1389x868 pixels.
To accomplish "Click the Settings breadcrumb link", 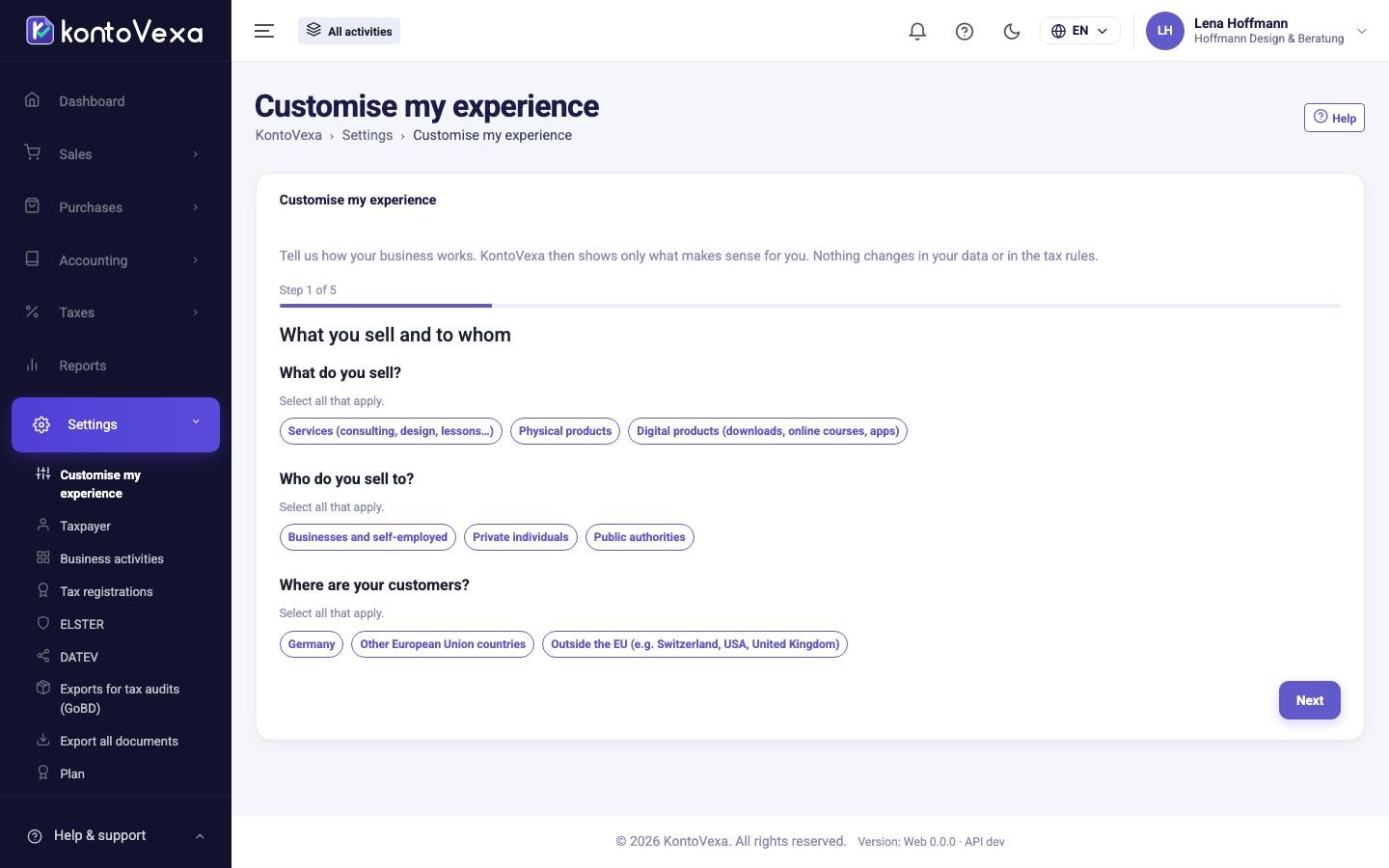I will tap(368, 135).
